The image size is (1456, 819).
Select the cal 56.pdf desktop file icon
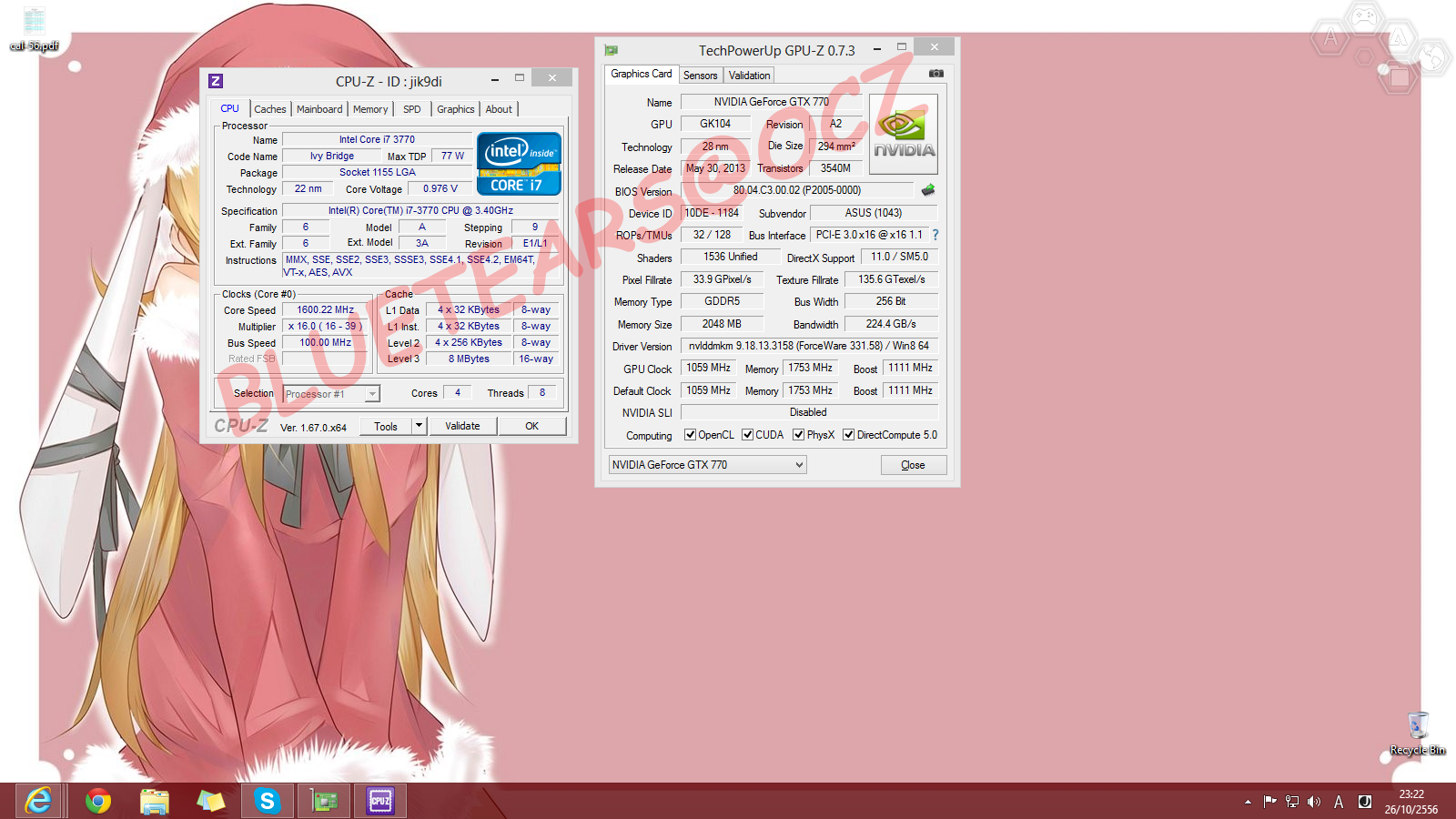point(34,29)
